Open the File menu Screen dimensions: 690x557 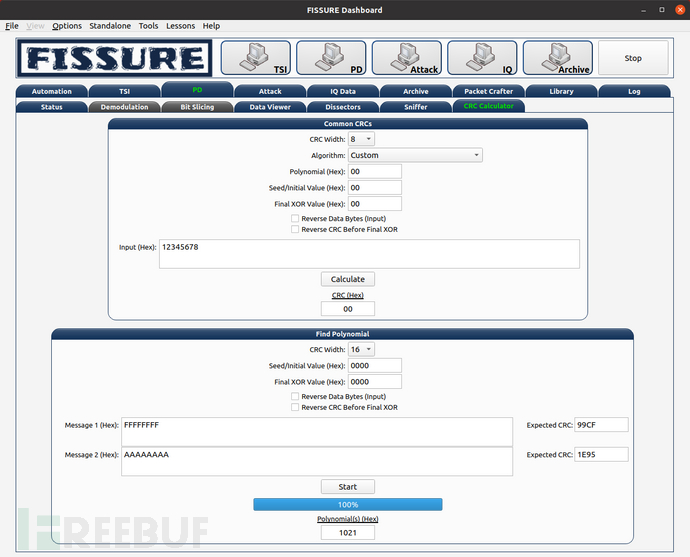tap(12, 26)
